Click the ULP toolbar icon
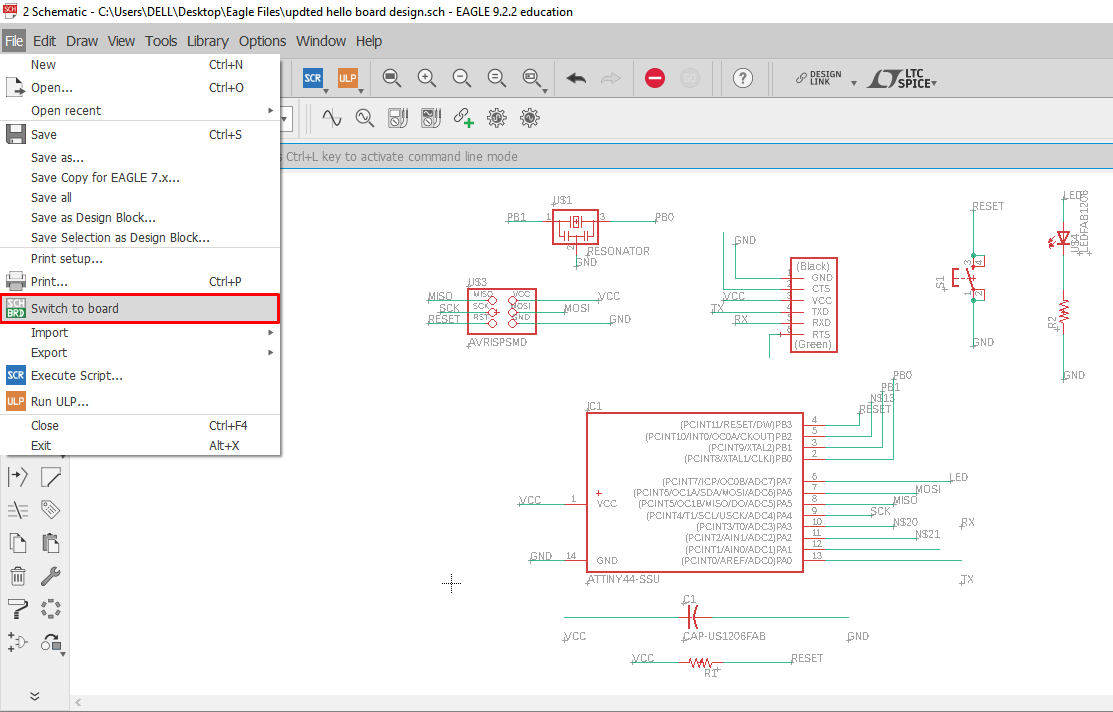This screenshot has width=1113, height=712. [347, 78]
